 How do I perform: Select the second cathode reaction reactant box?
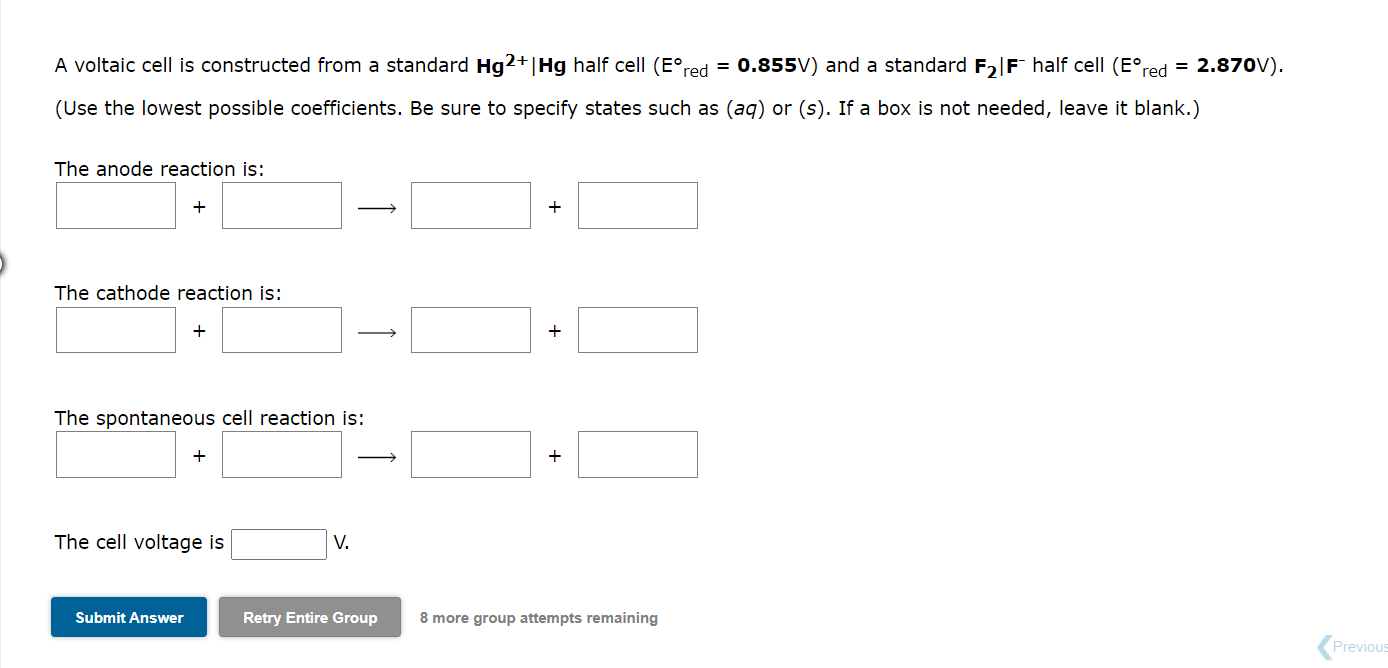pos(282,330)
